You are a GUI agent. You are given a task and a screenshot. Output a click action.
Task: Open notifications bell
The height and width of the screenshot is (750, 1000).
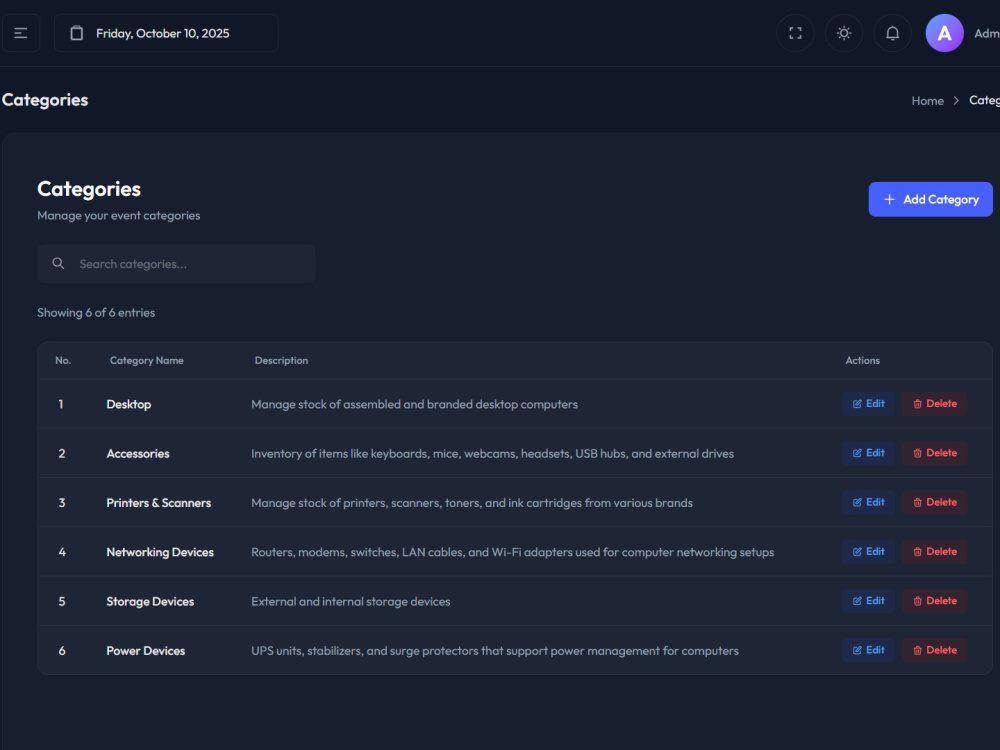click(x=892, y=33)
